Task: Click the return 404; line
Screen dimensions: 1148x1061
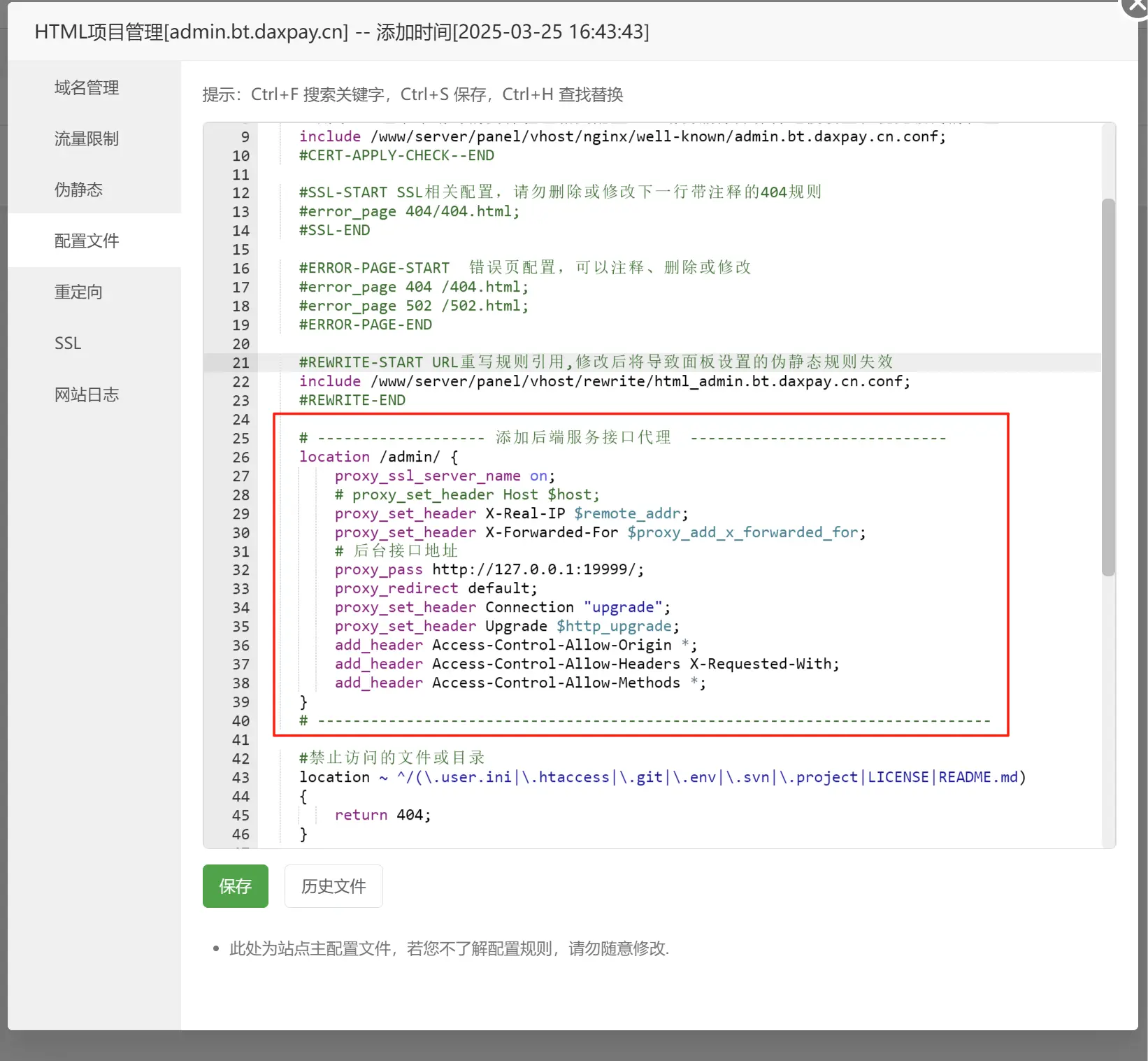Action: click(382, 815)
